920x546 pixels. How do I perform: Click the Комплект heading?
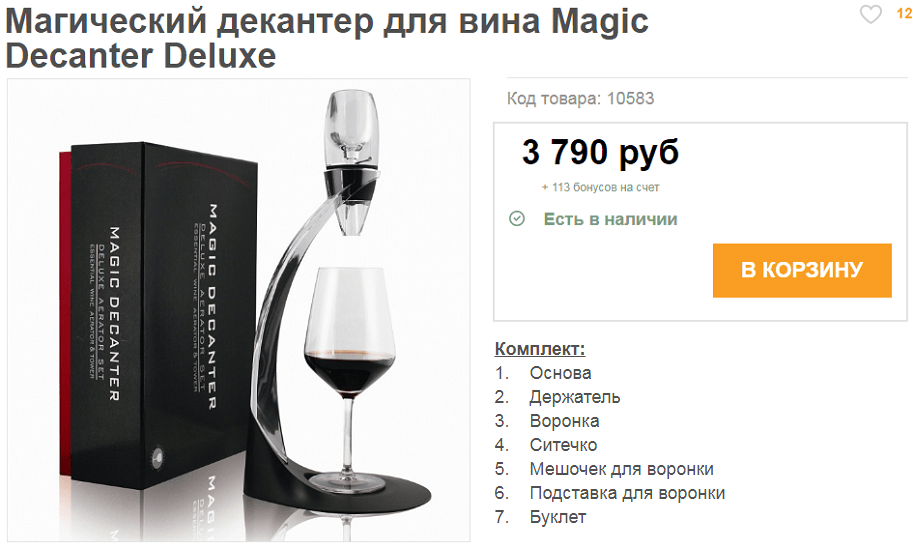pyautogui.click(x=540, y=348)
